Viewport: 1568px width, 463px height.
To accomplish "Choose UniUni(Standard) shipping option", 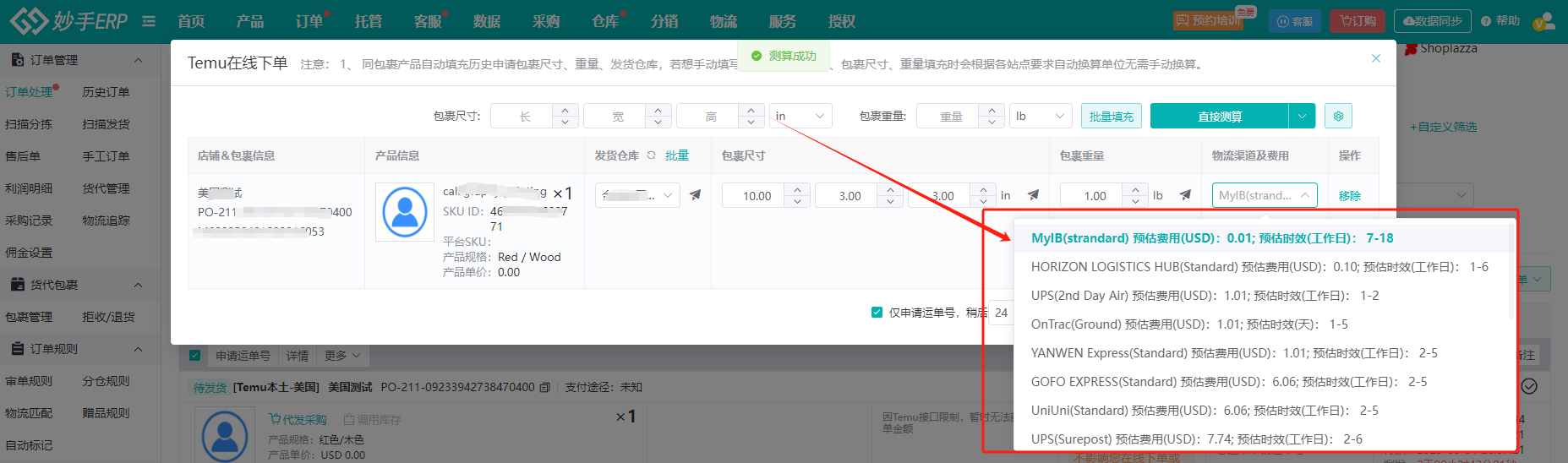I will (1264, 411).
